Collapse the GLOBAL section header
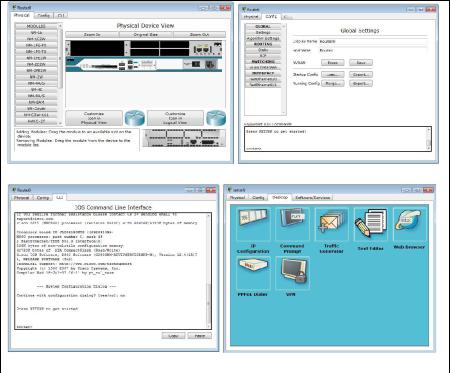This screenshot has height=373, width=450. click(263, 26)
